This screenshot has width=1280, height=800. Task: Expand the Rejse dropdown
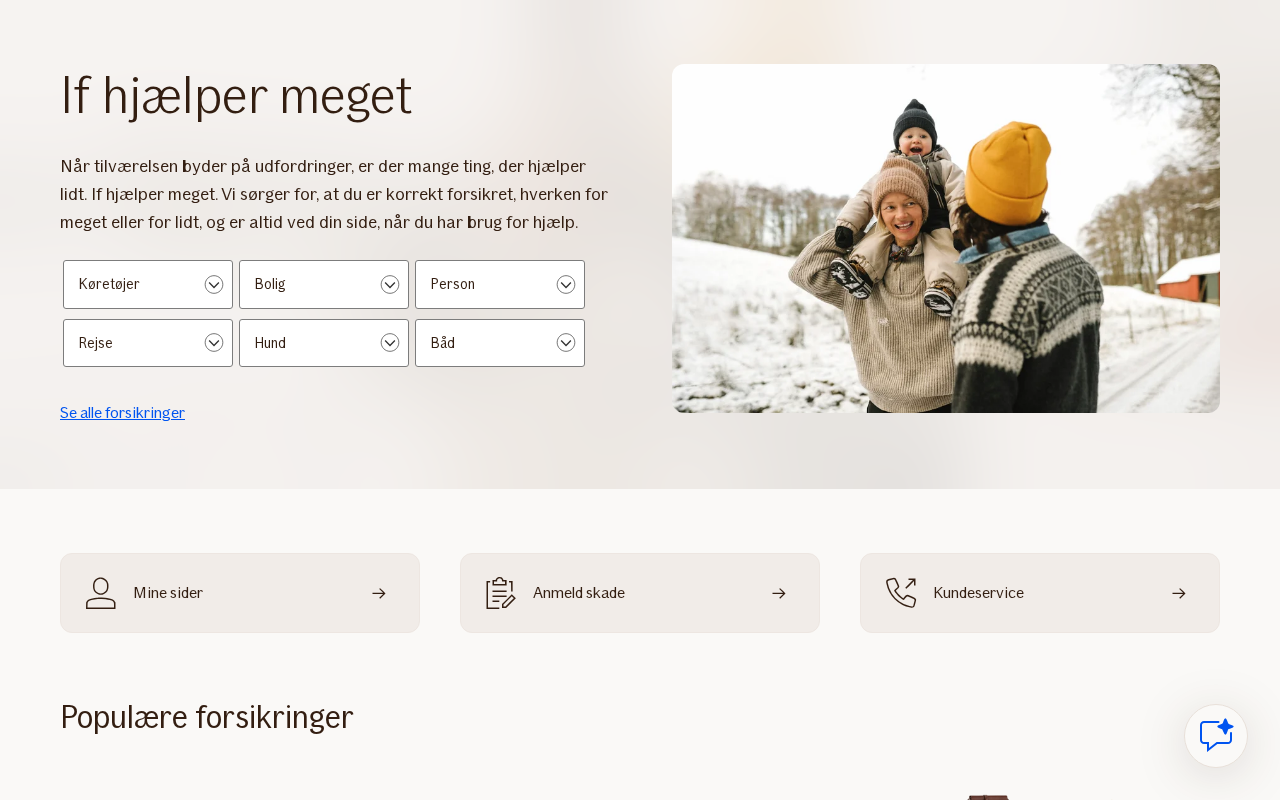(148, 343)
